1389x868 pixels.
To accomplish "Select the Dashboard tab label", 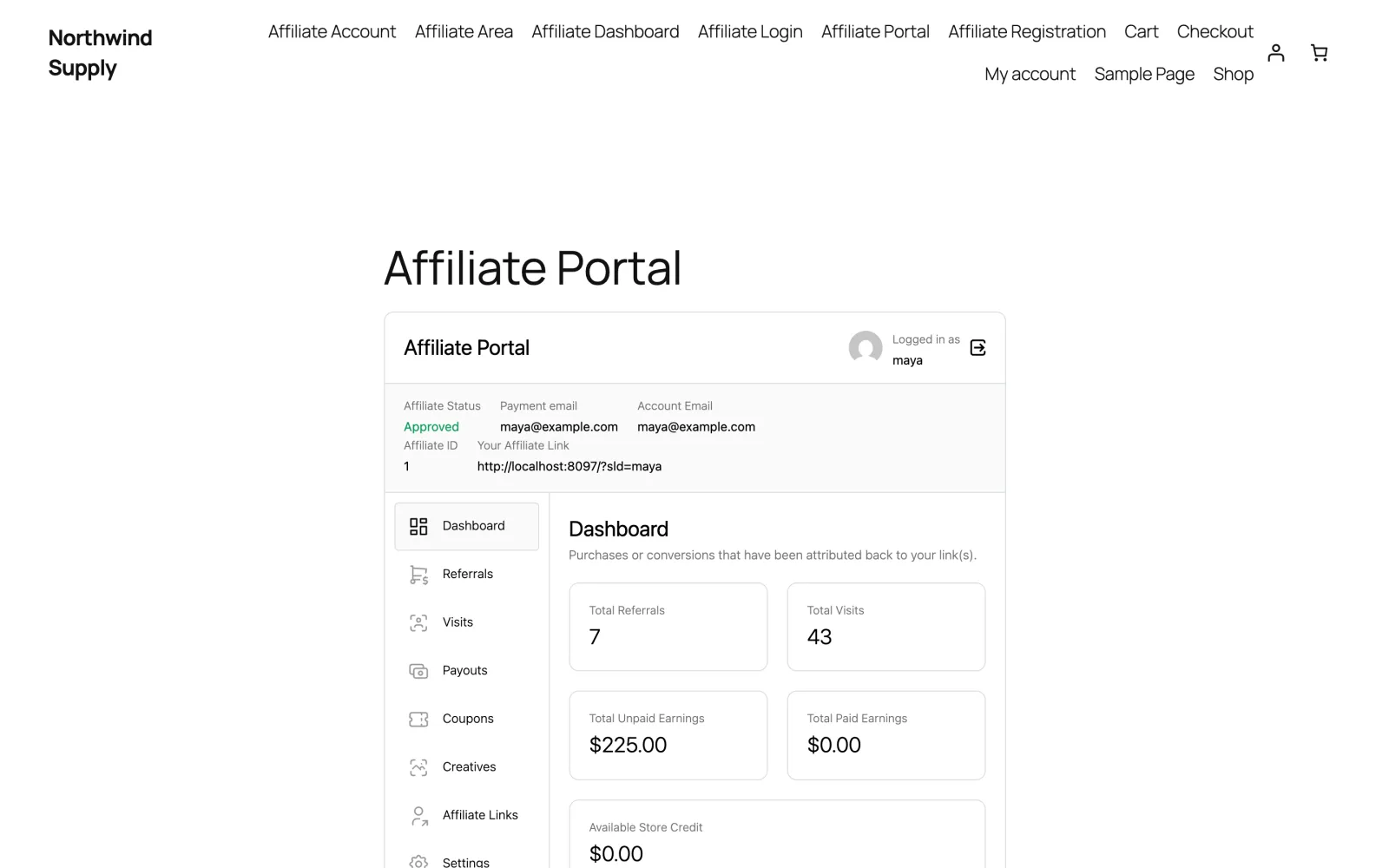I will click(473, 526).
